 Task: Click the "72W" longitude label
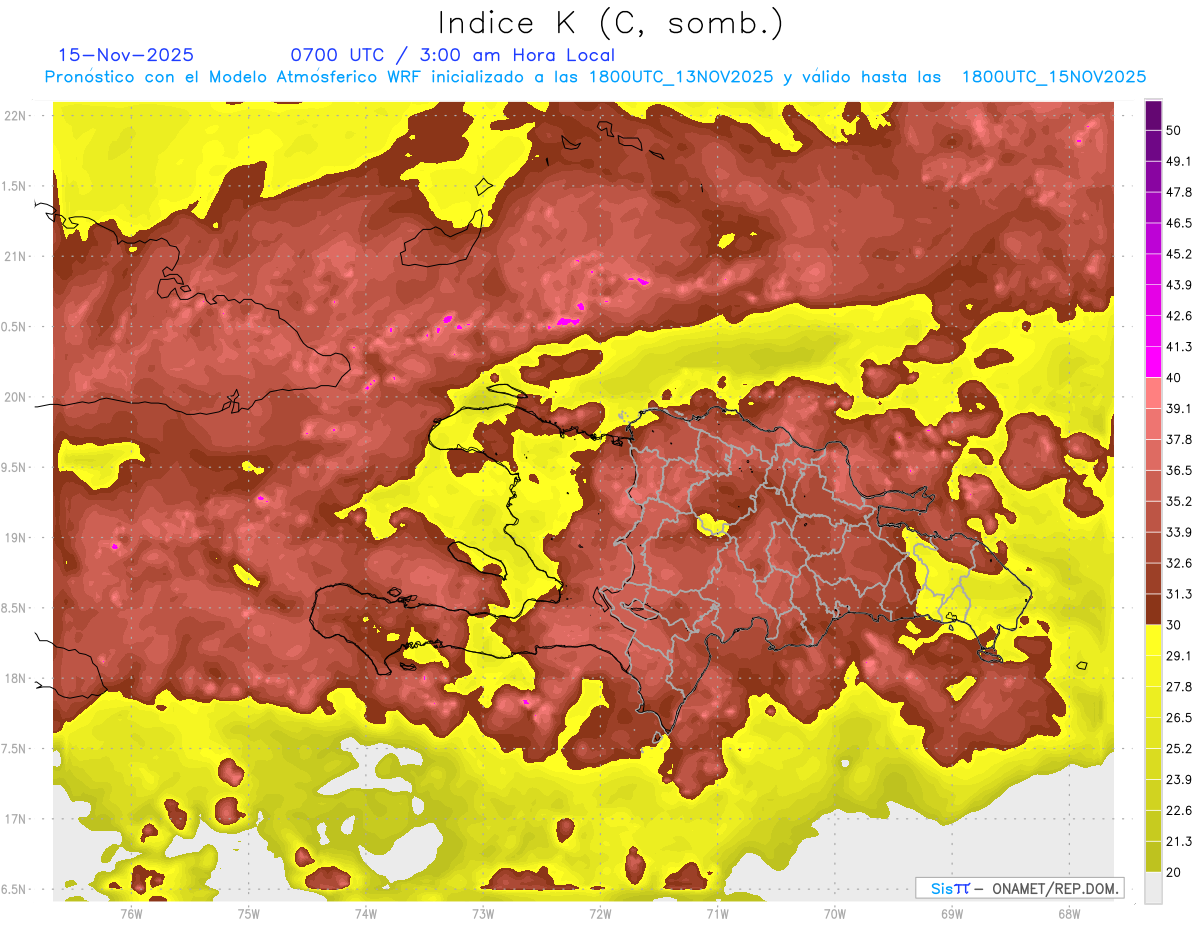point(600,913)
